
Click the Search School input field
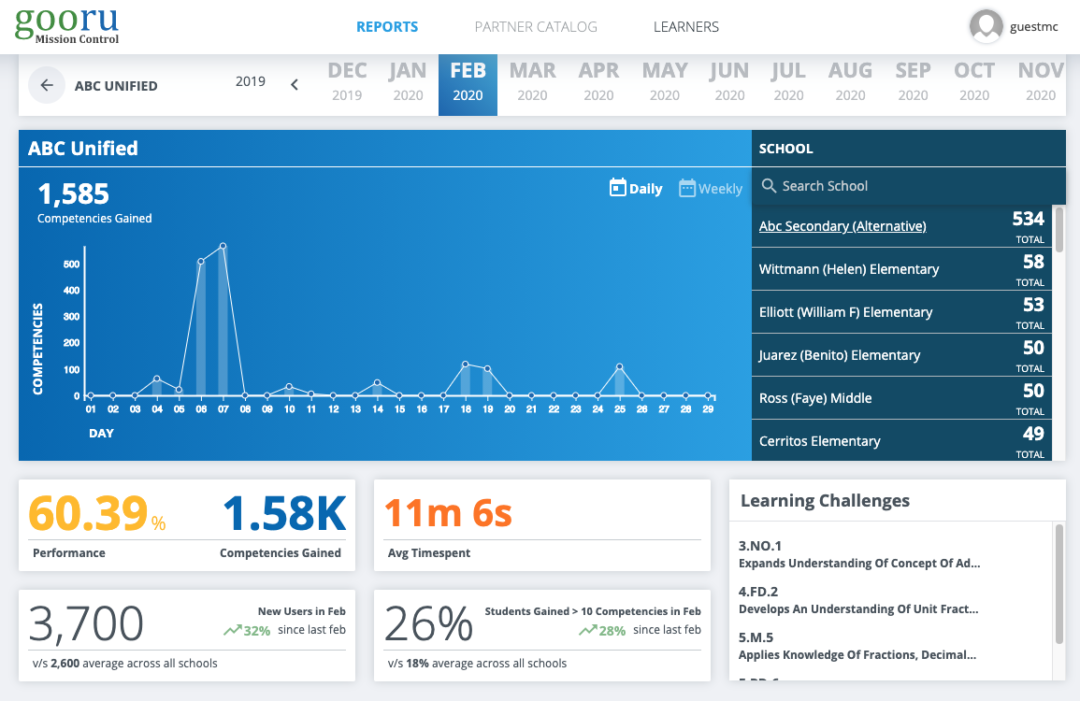pyautogui.click(x=908, y=186)
